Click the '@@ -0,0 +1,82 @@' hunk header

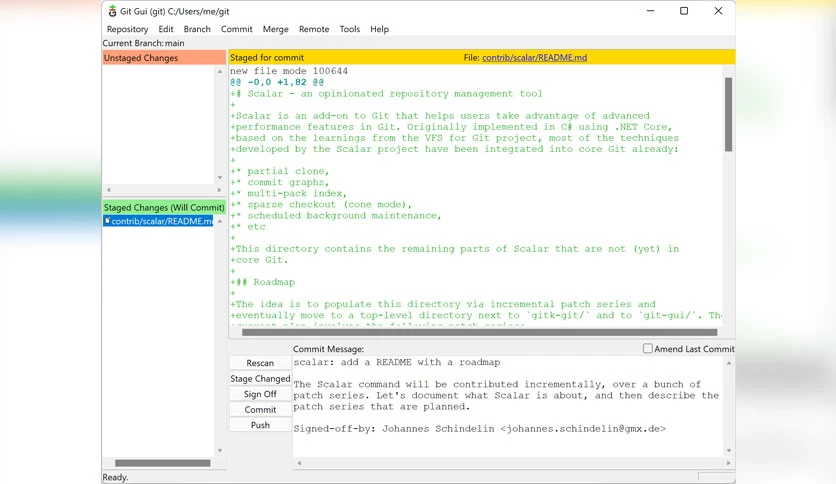(277, 82)
